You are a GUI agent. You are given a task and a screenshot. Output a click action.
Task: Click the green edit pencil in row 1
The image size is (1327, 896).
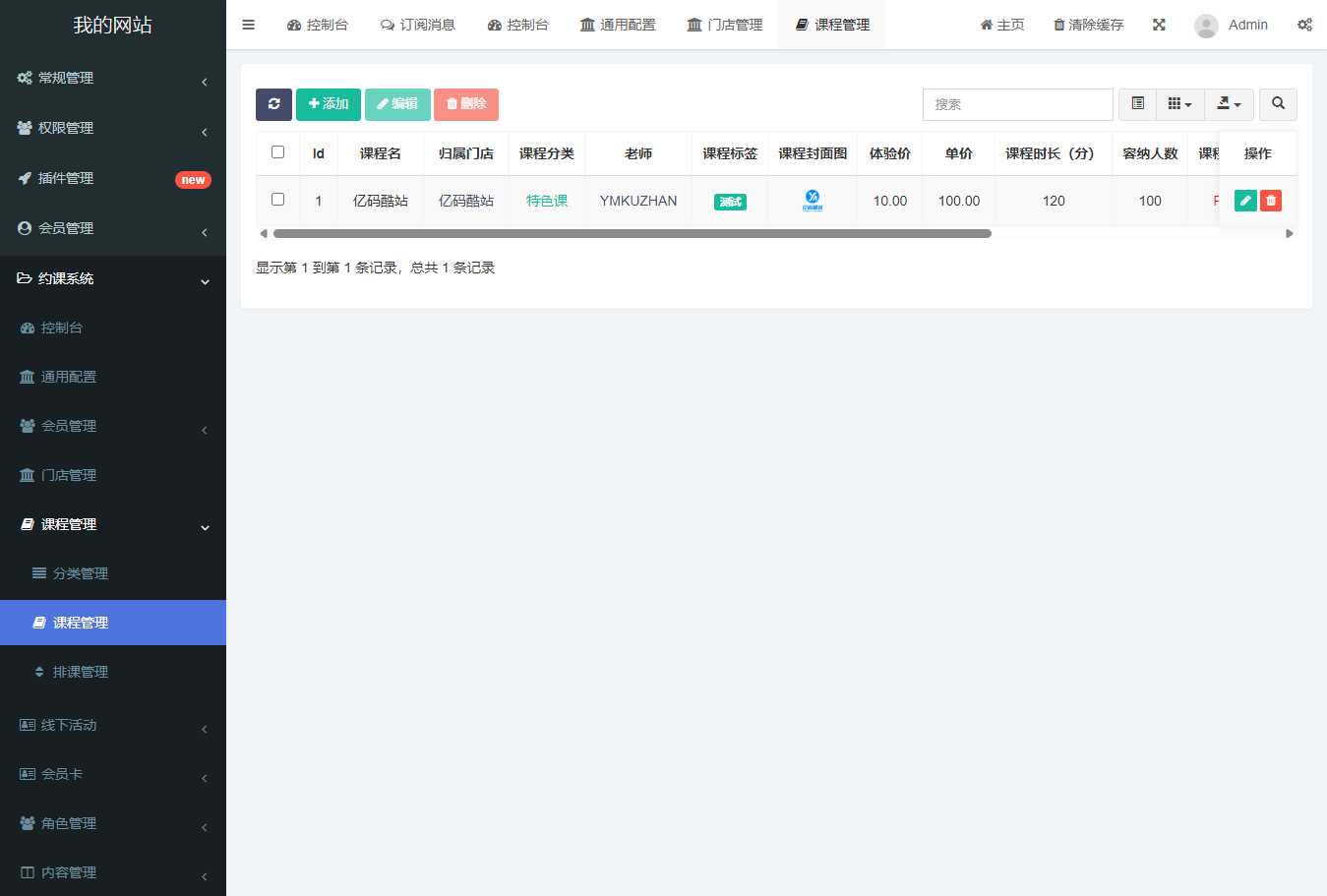point(1245,201)
